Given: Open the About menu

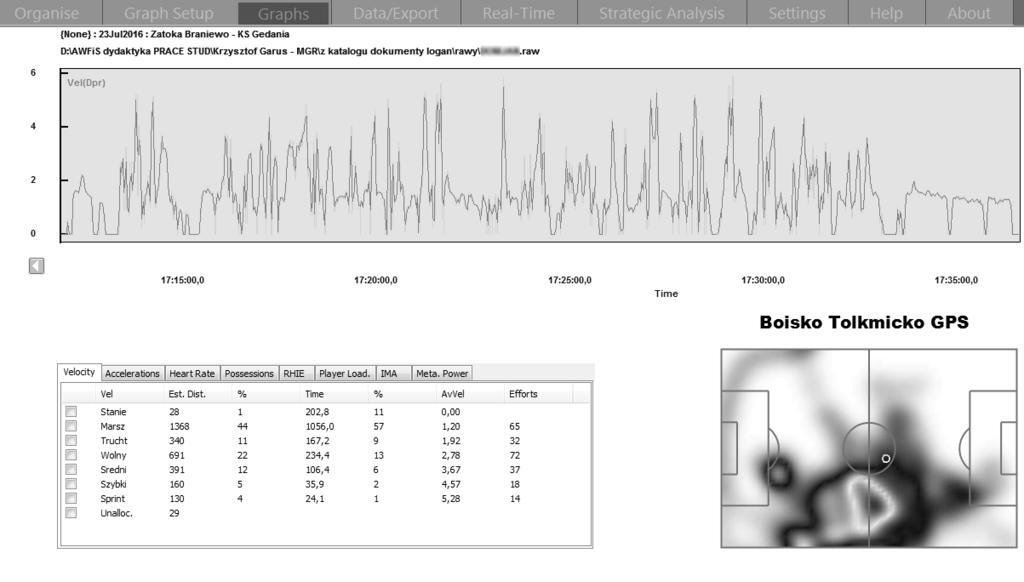Looking at the screenshot, I should 969,13.
